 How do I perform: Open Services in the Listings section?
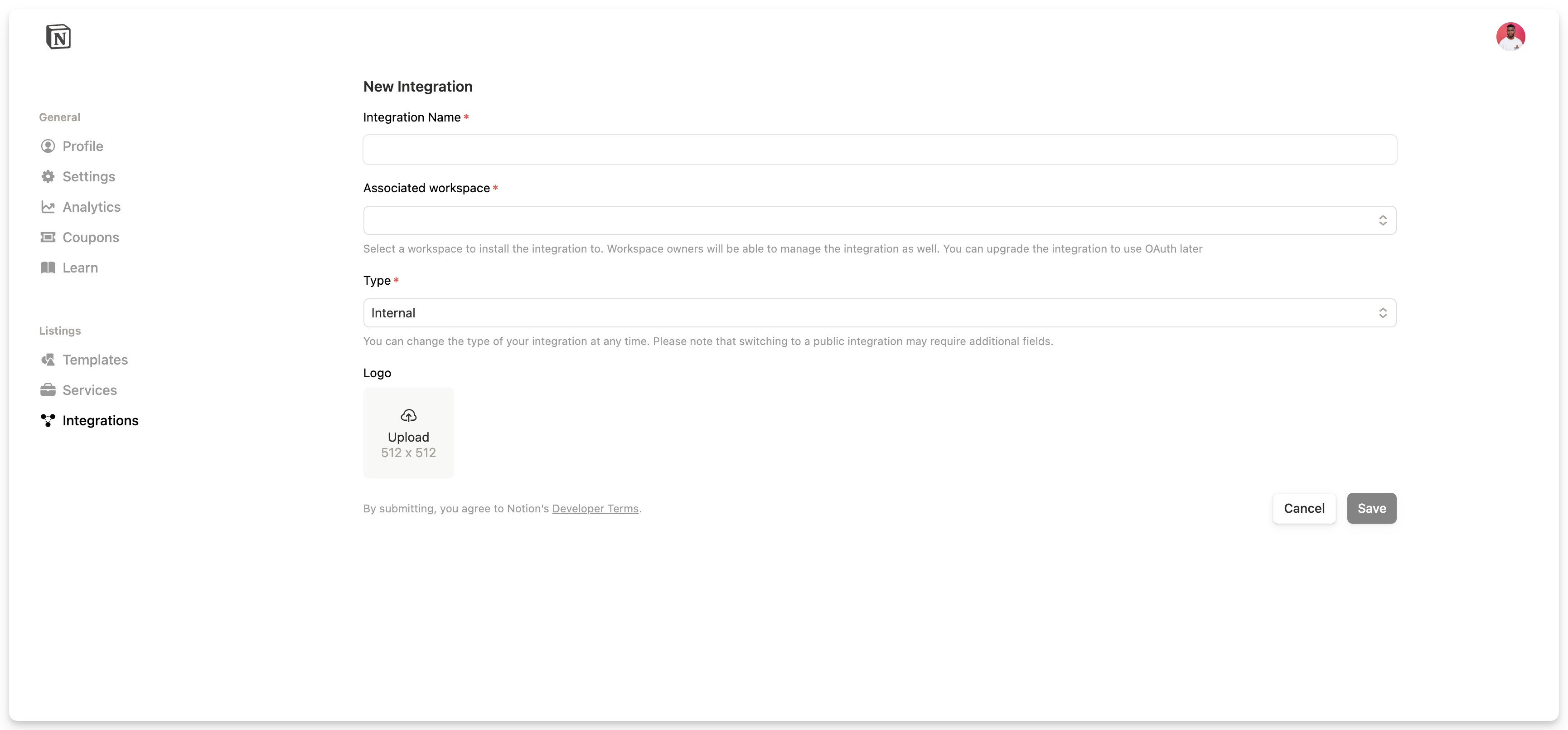coord(89,390)
